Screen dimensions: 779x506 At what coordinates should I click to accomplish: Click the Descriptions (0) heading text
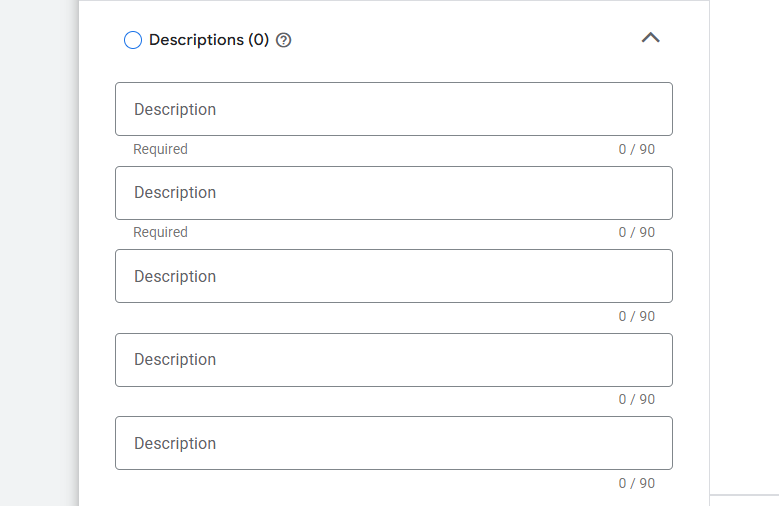pyautogui.click(x=209, y=40)
